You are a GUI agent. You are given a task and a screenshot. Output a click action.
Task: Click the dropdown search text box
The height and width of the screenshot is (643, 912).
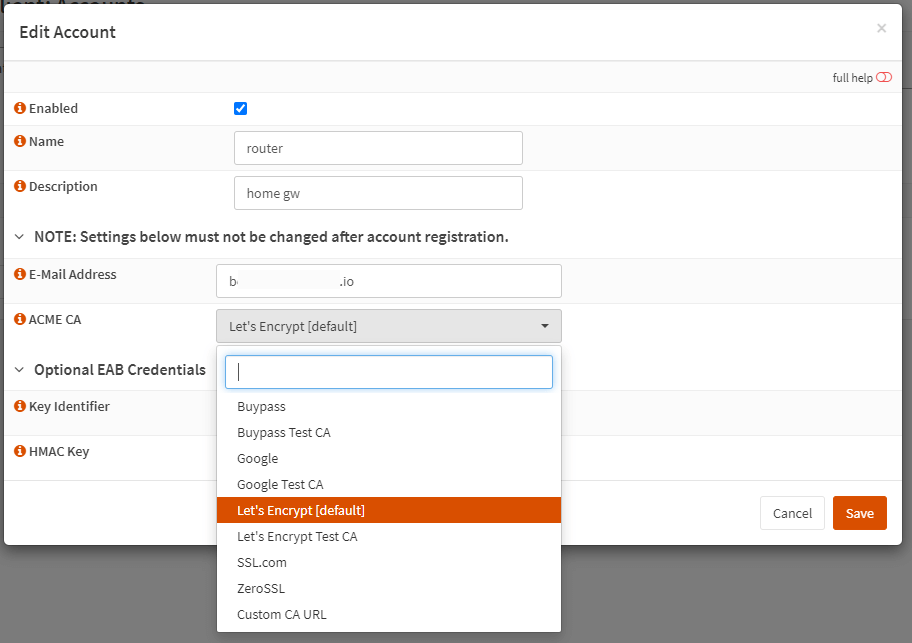tap(388, 372)
